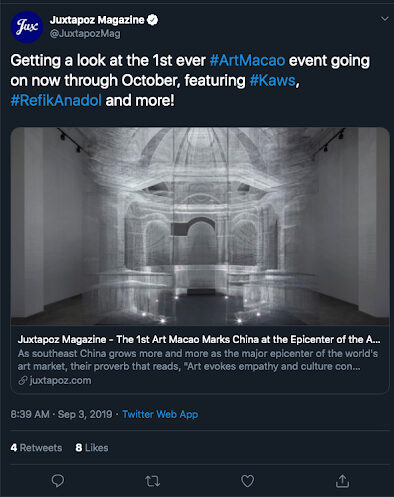
Task: Open the #RefikAnadol hashtag
Action: (x=56, y=100)
